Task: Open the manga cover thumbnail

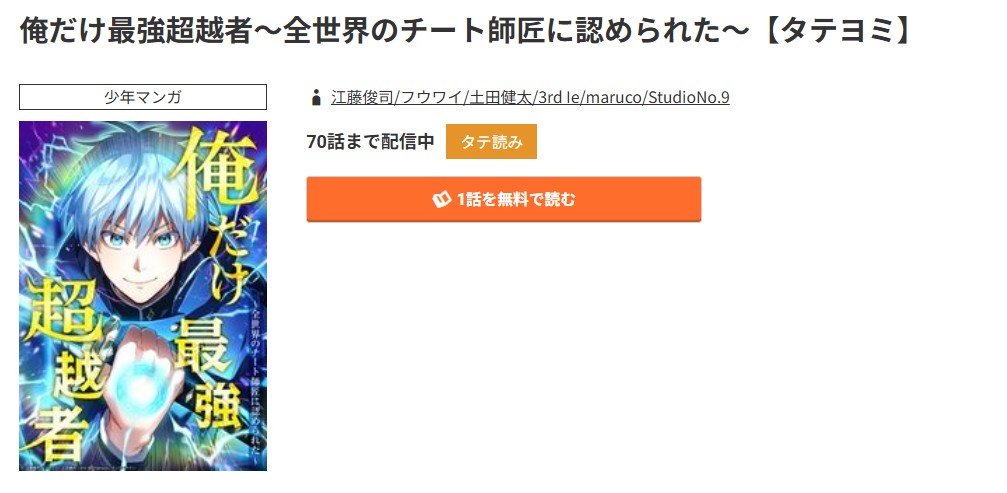Action: (143, 296)
